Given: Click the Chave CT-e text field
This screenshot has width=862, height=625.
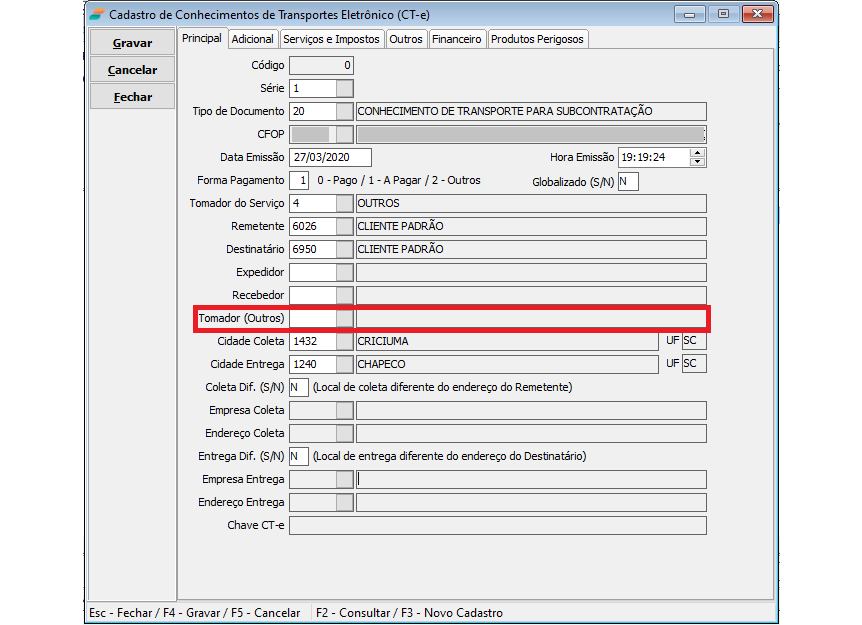Looking at the screenshot, I should click(x=497, y=525).
